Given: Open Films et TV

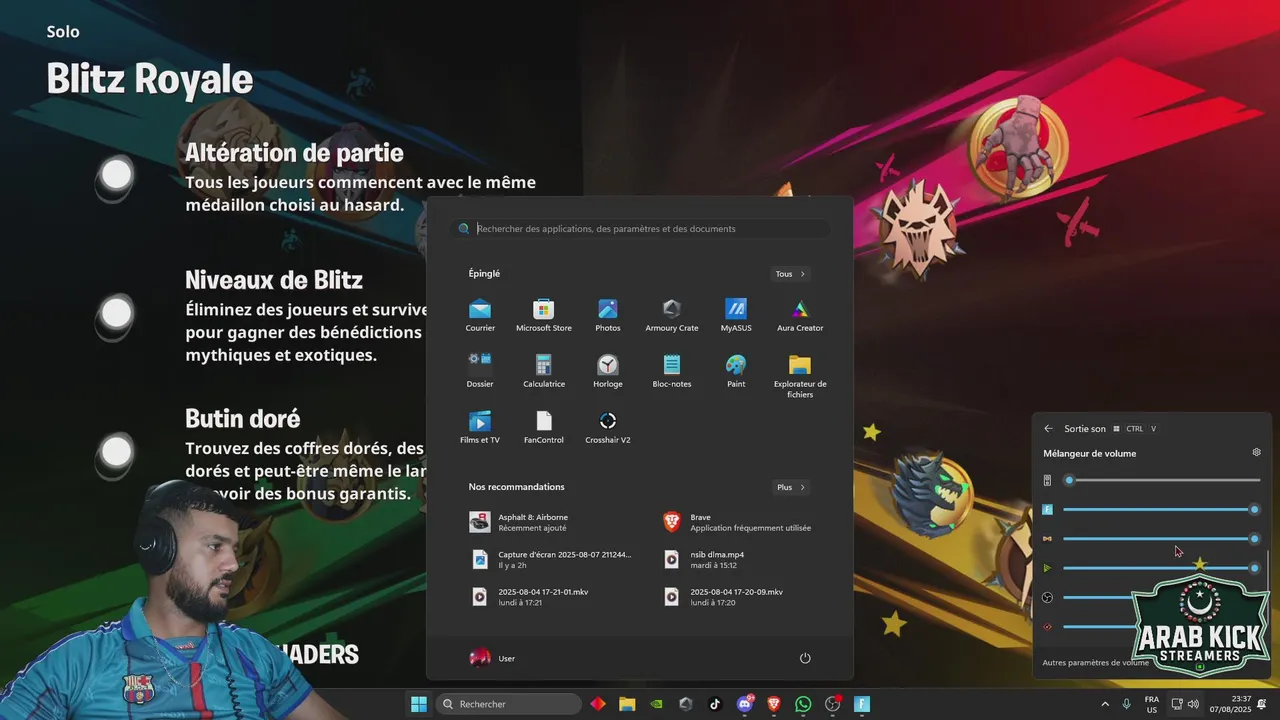Looking at the screenshot, I should (480, 428).
